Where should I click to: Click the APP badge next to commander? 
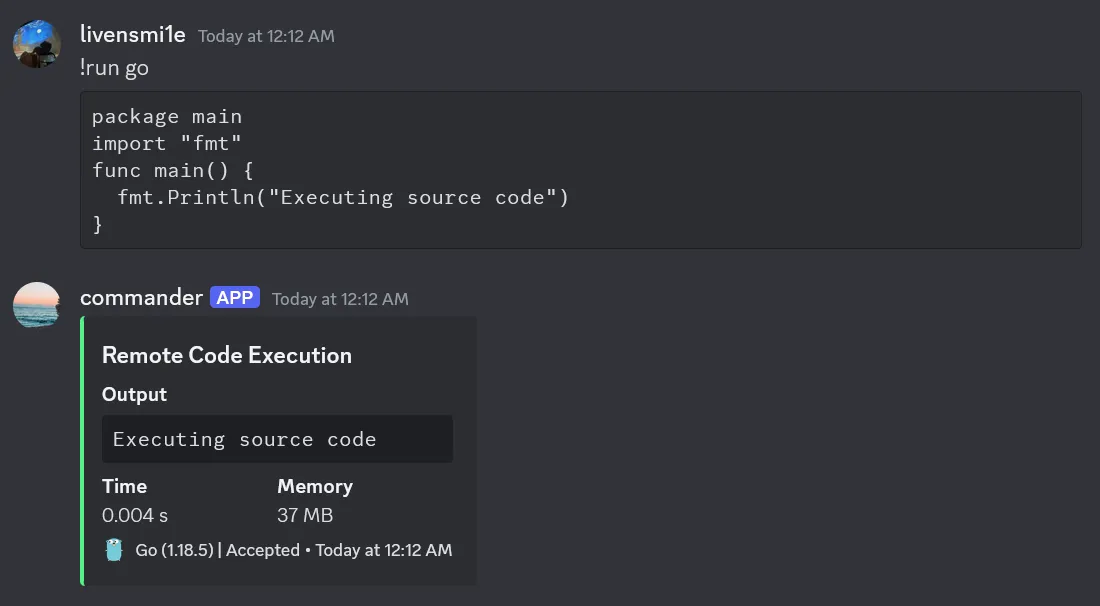click(234, 297)
